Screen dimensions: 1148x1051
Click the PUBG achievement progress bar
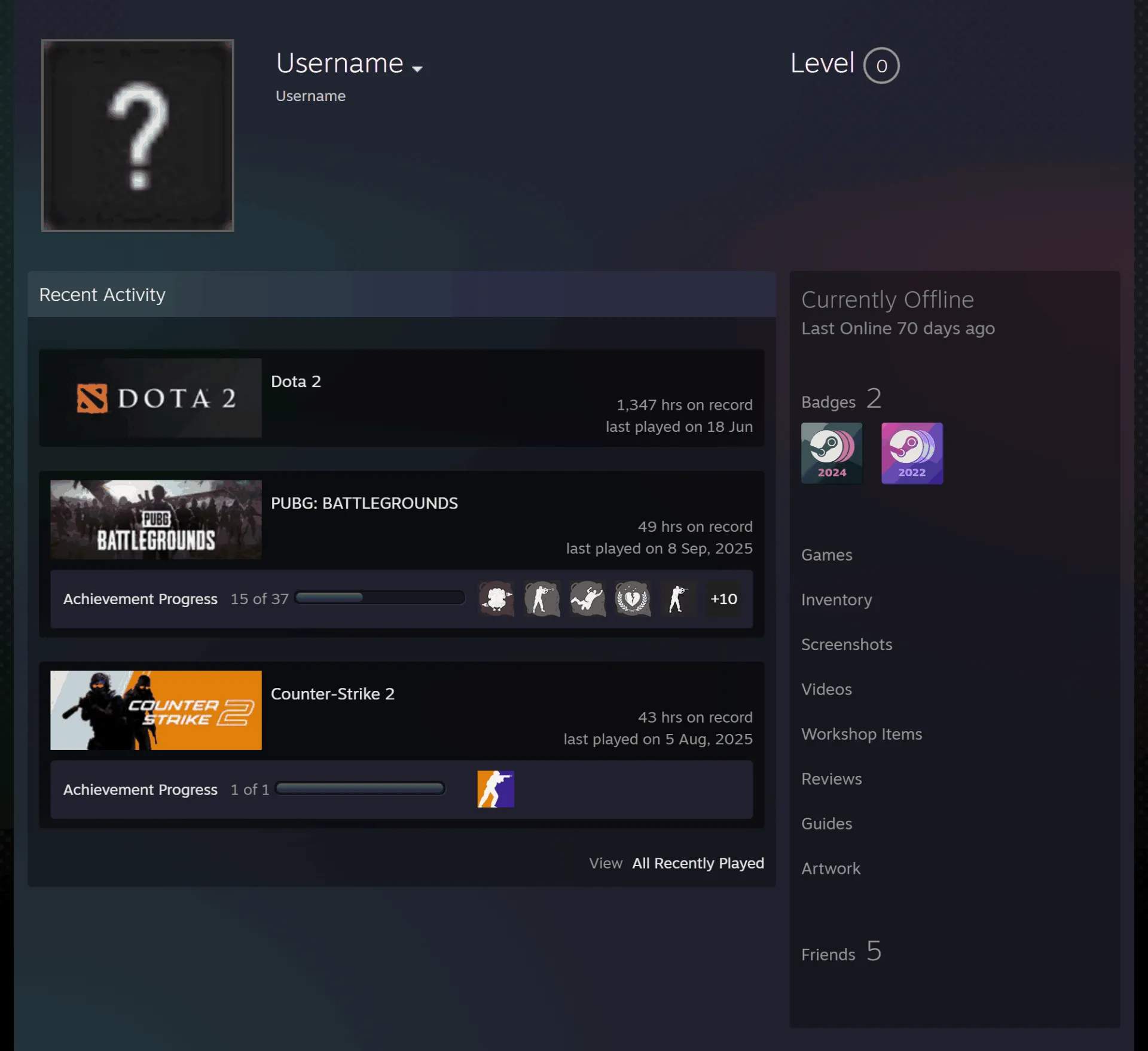pyautogui.click(x=380, y=598)
